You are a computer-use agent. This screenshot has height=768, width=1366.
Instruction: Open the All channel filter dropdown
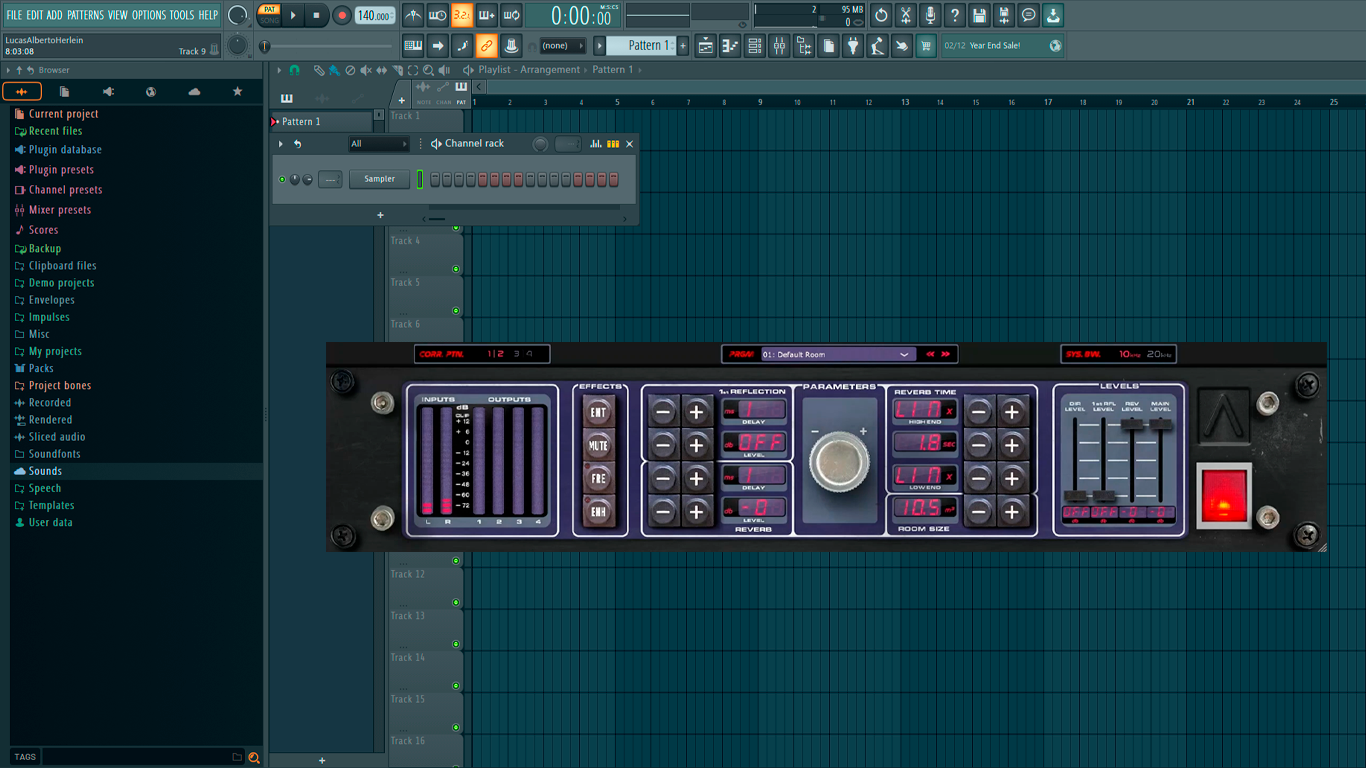pos(378,144)
